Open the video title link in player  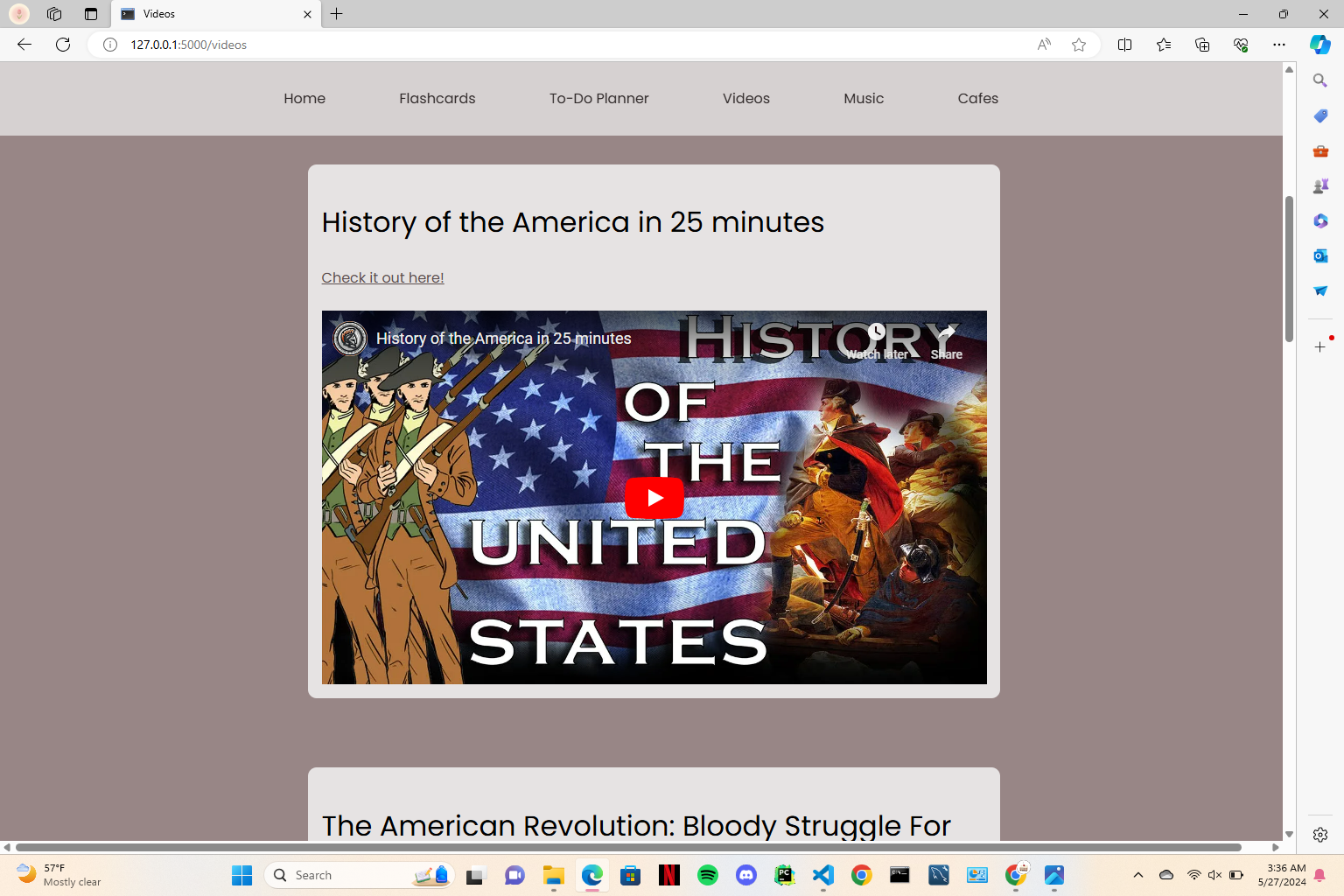point(504,339)
